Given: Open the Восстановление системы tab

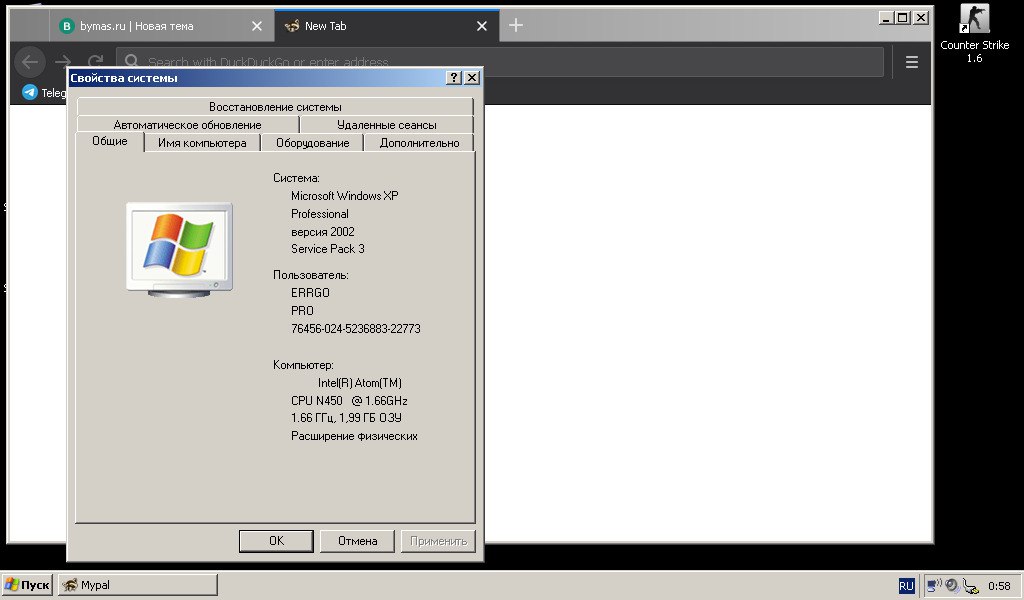Looking at the screenshot, I should tap(275, 107).
